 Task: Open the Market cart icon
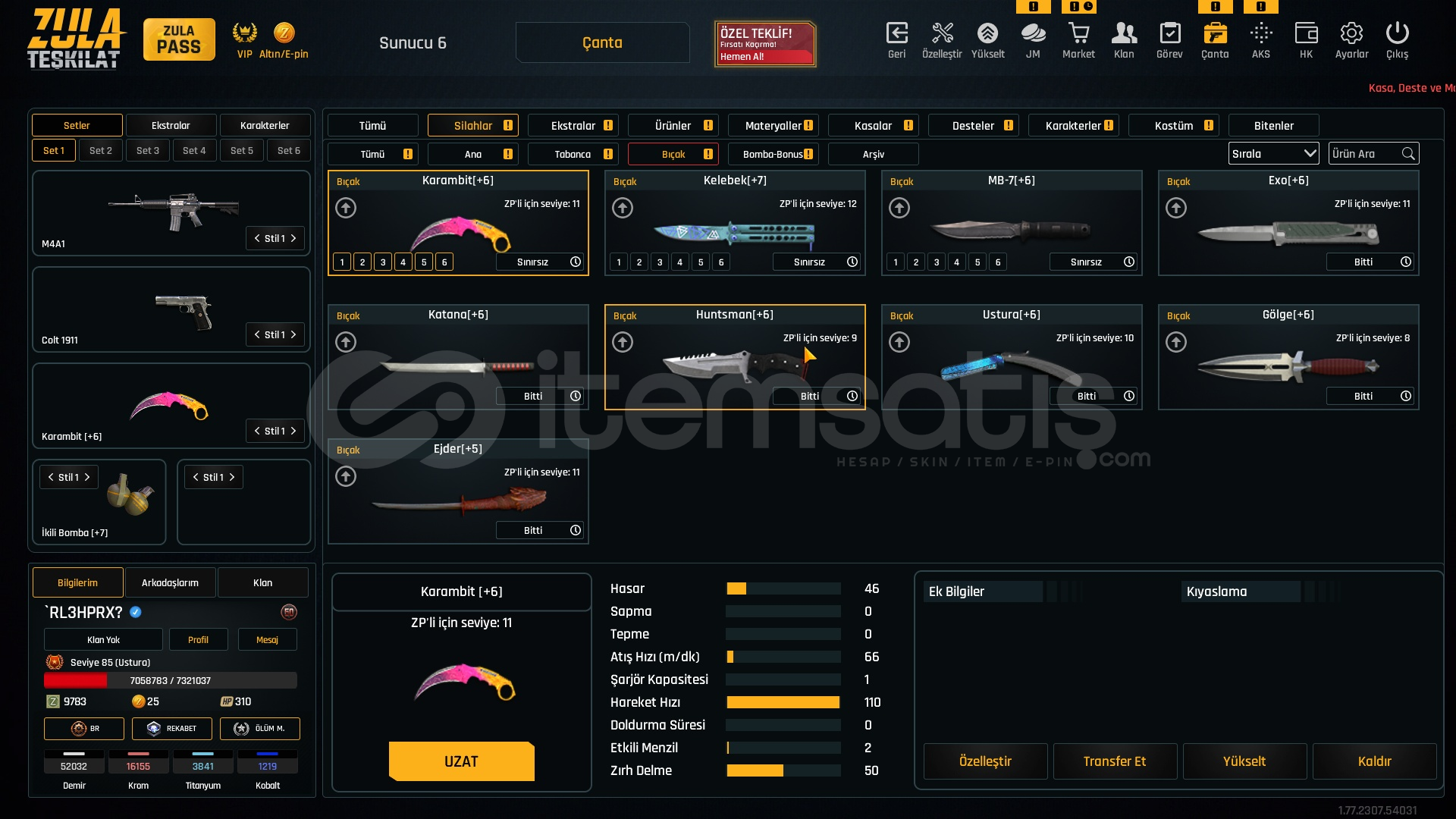[1078, 33]
